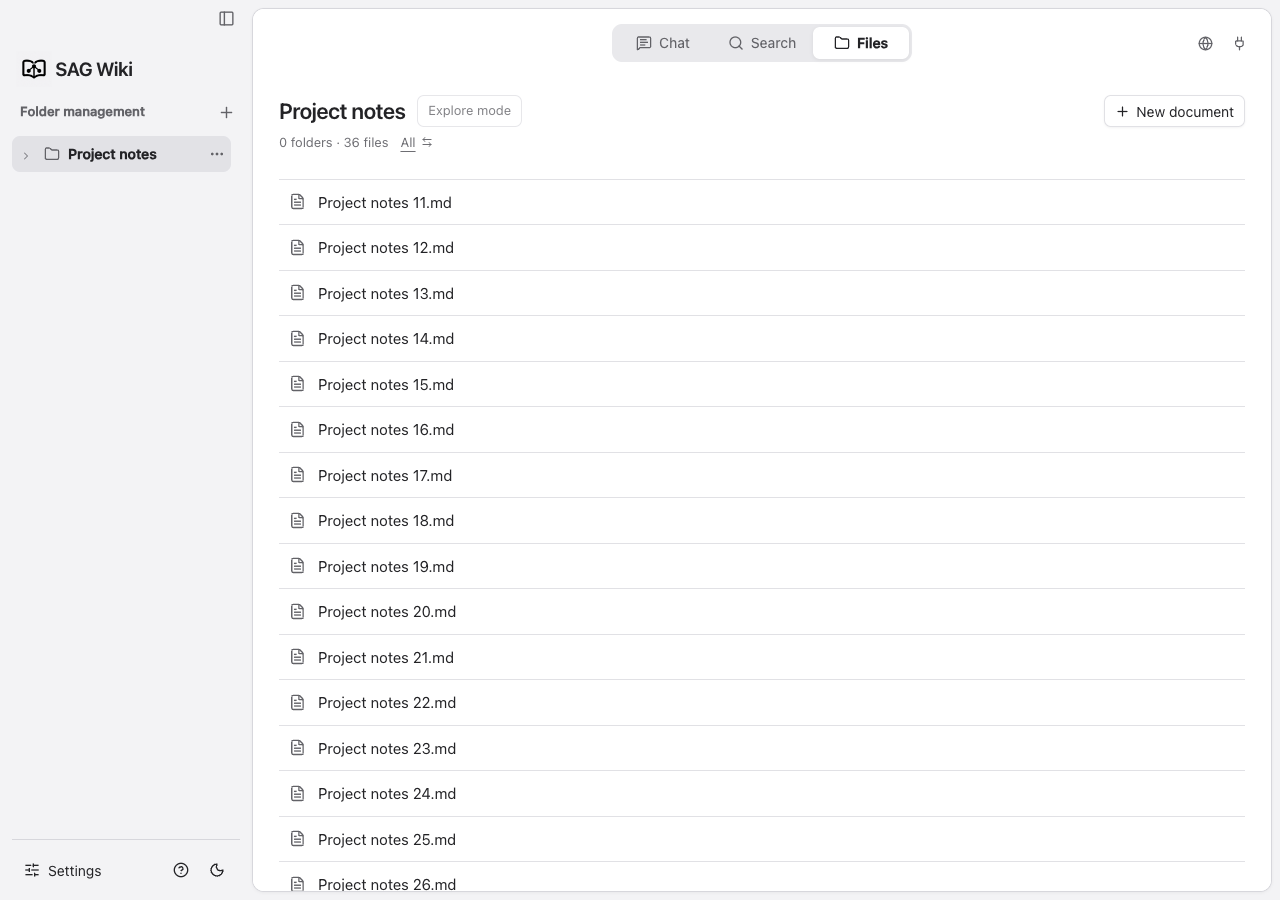Viewport: 1280px width, 900px height.
Task: Click file icon of Project notes 23.md
Action: point(297,748)
